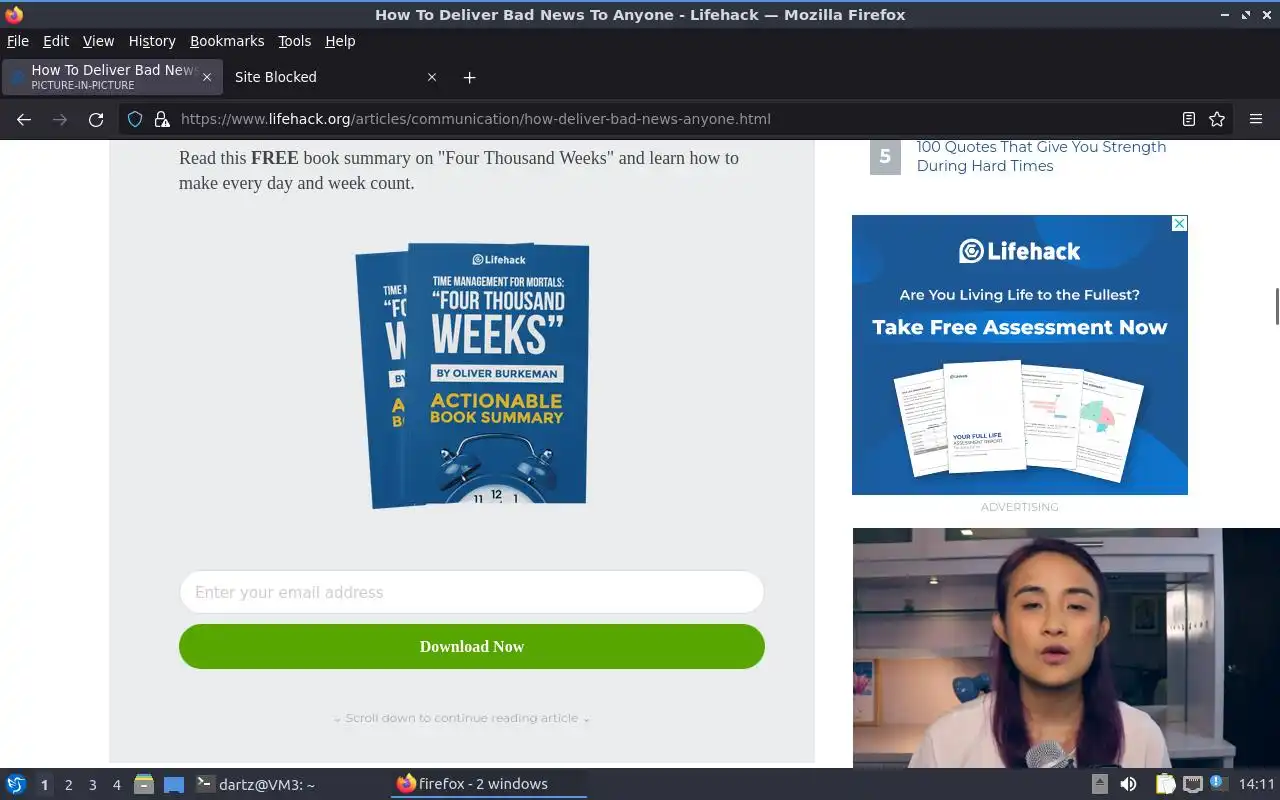1280x800 pixels.
Task: Open the Firefox hamburger application menu
Action: pyautogui.click(x=1256, y=119)
